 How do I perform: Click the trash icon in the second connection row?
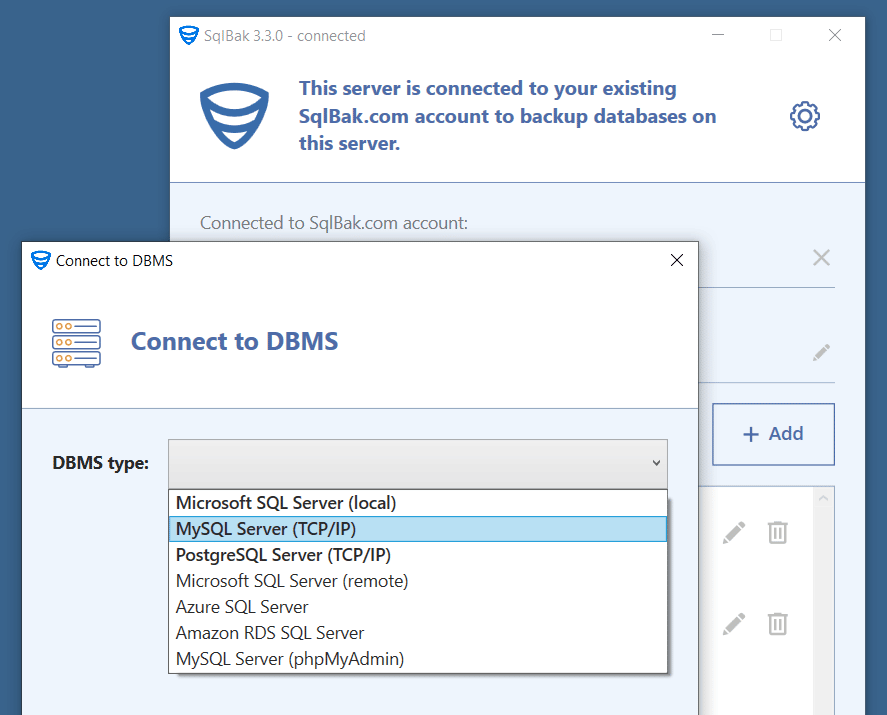(777, 624)
